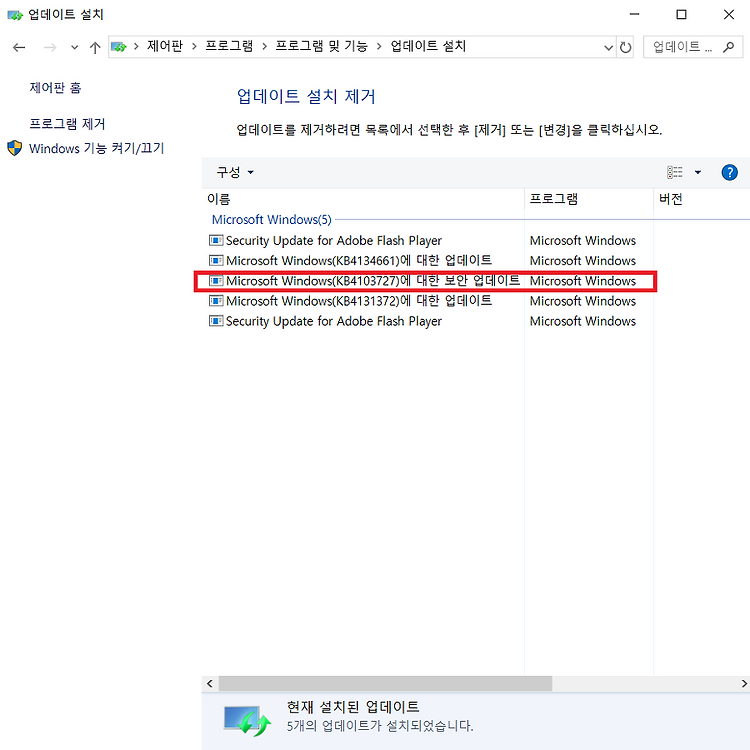Click Microsoft Windows program cell for KB4131372
The image size is (750, 750).
pyautogui.click(x=583, y=301)
